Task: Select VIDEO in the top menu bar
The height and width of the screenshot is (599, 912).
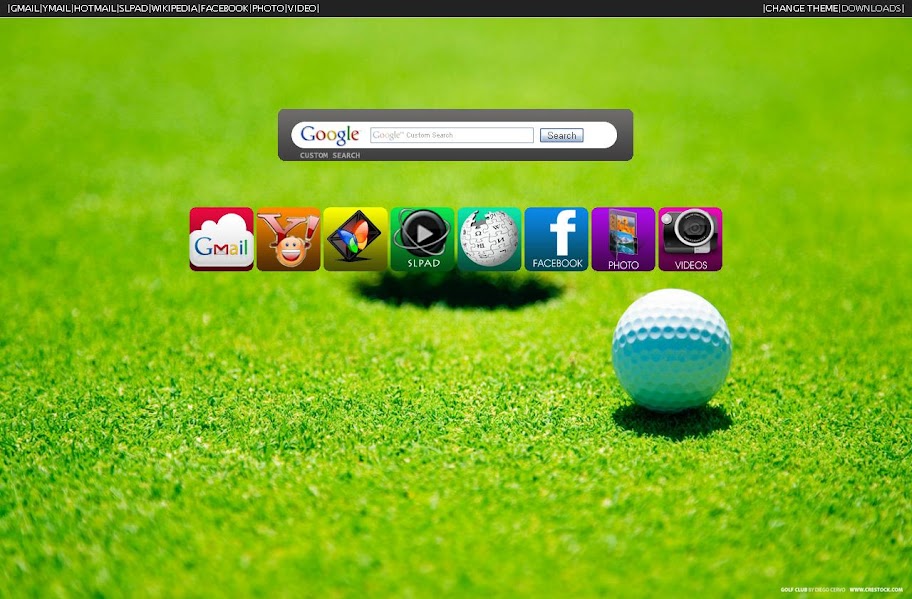Action: pyautogui.click(x=302, y=8)
